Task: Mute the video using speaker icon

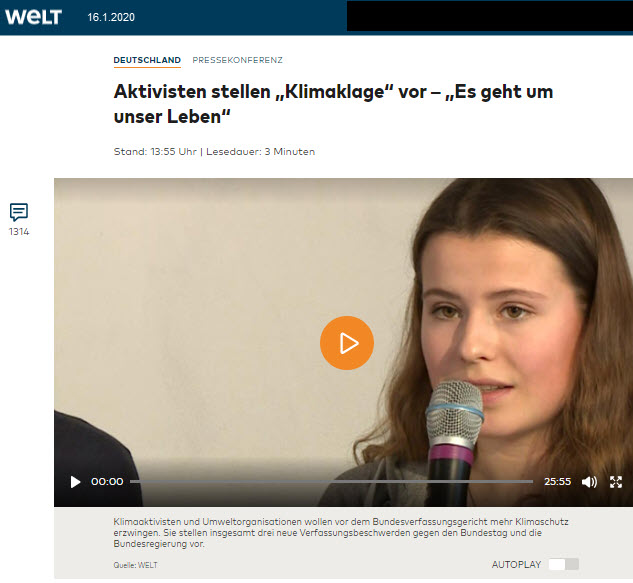Action: [589, 482]
